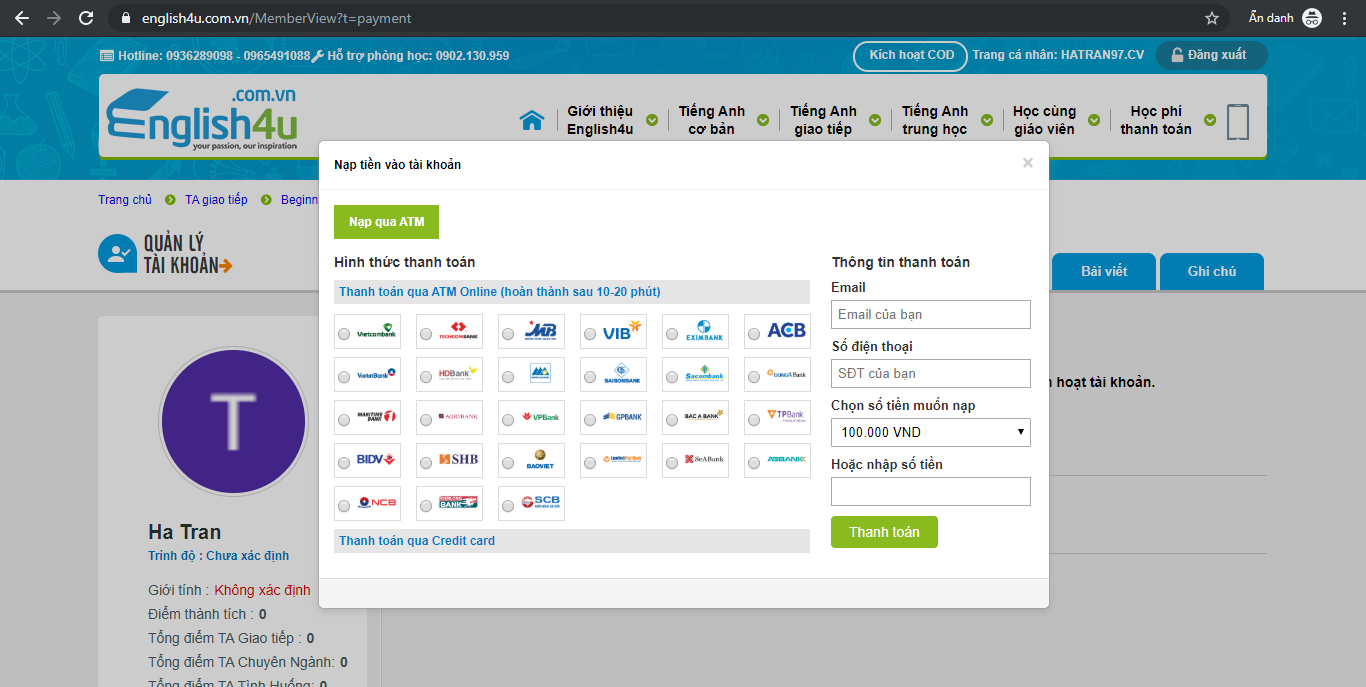Open the TA giao tiếp breadcrumb link
The width and height of the screenshot is (1366, 687).
pyautogui.click(x=216, y=200)
